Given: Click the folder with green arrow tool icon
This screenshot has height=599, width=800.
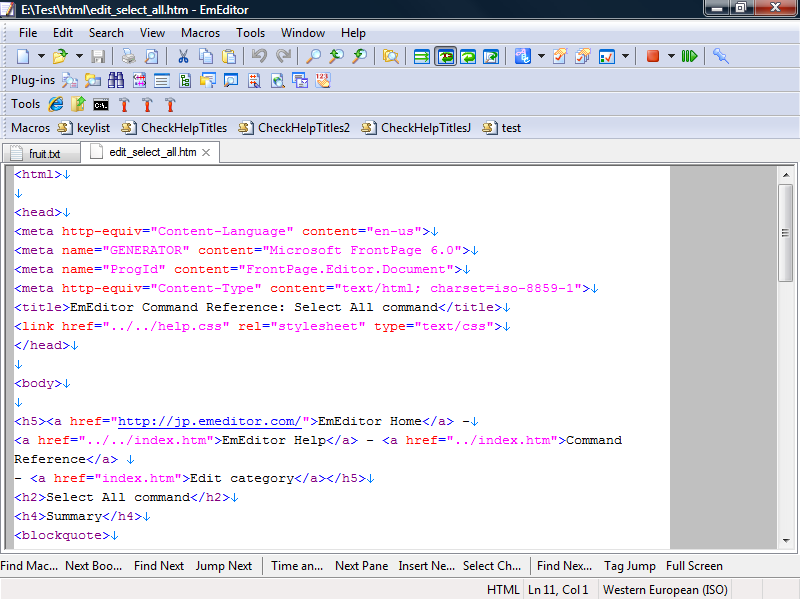Looking at the screenshot, I should click(78, 104).
